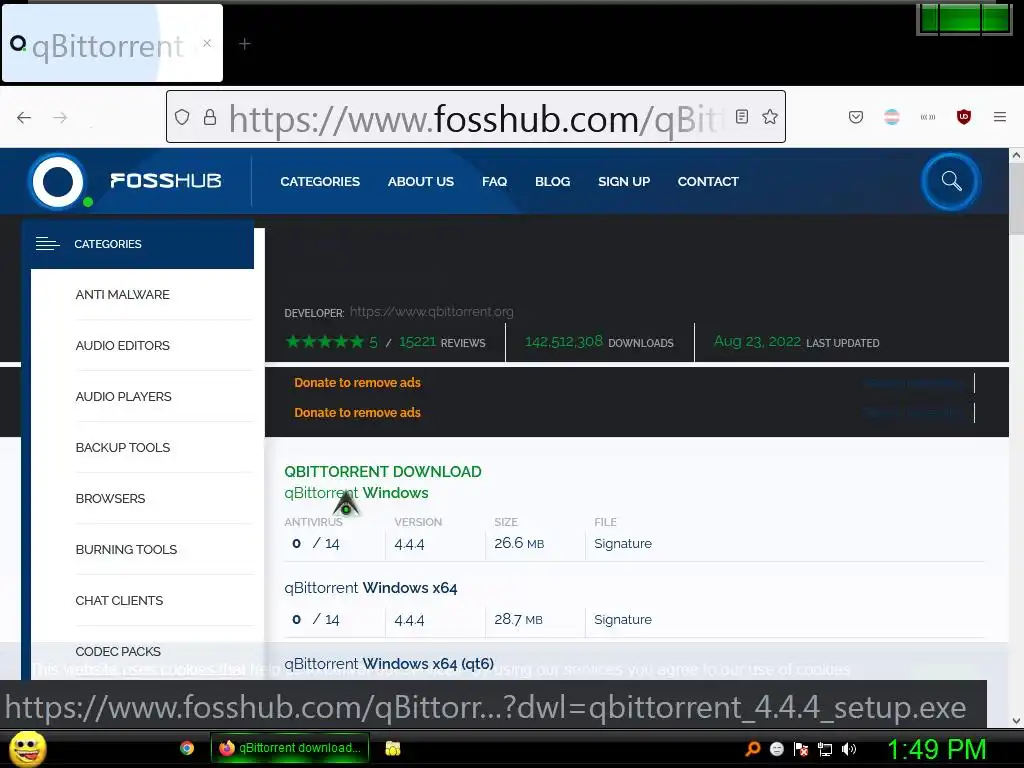
Task: Click the padlock site security icon
Action: [x=210, y=117]
